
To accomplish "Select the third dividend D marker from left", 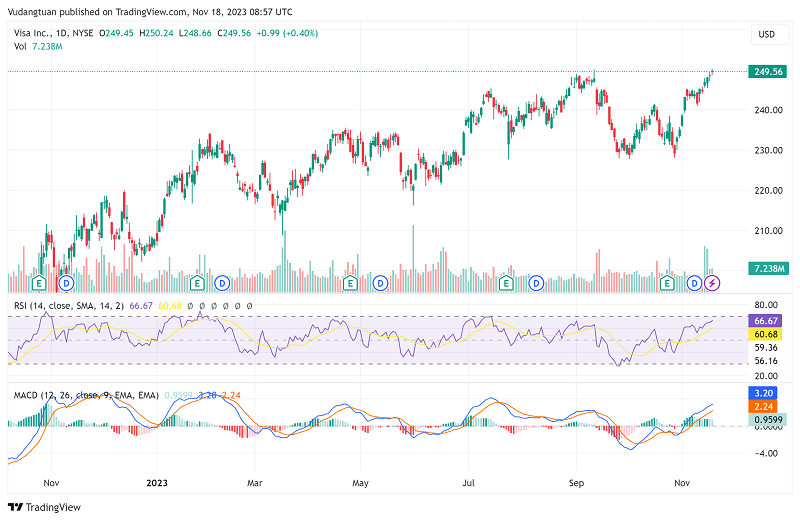I will pyautogui.click(x=380, y=283).
